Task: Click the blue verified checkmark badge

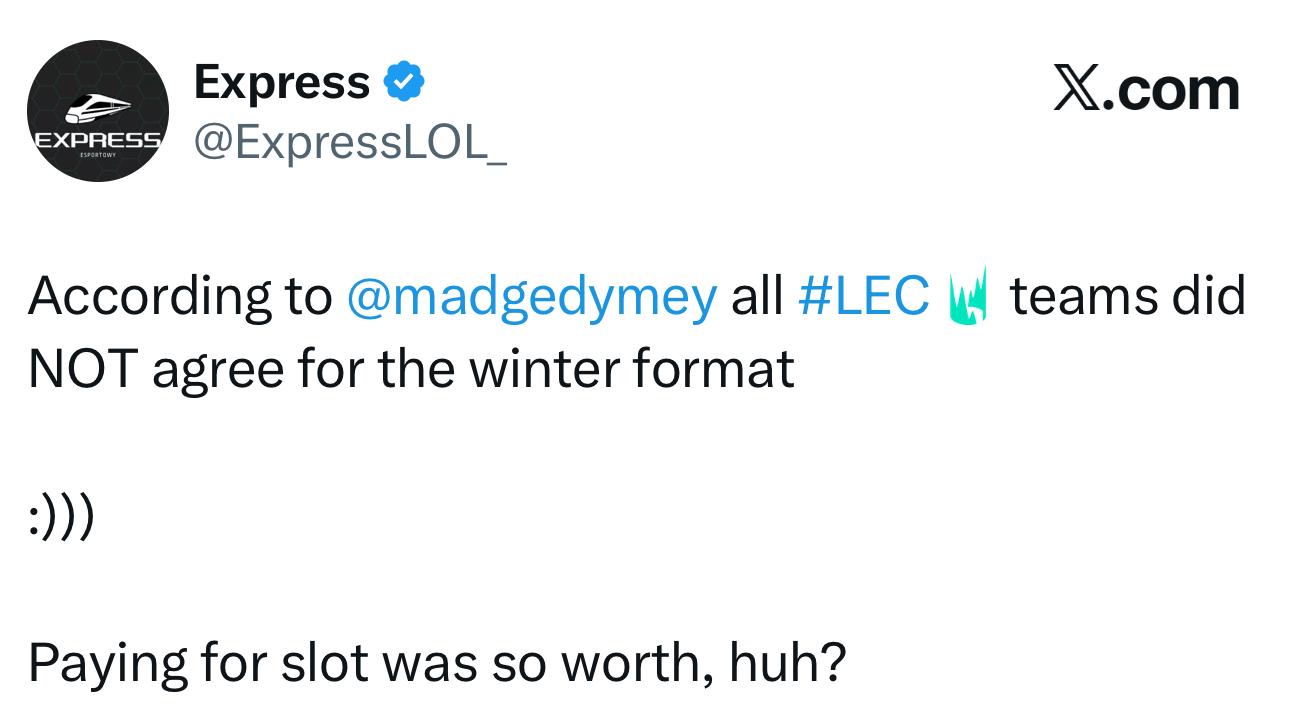Action: coord(405,82)
